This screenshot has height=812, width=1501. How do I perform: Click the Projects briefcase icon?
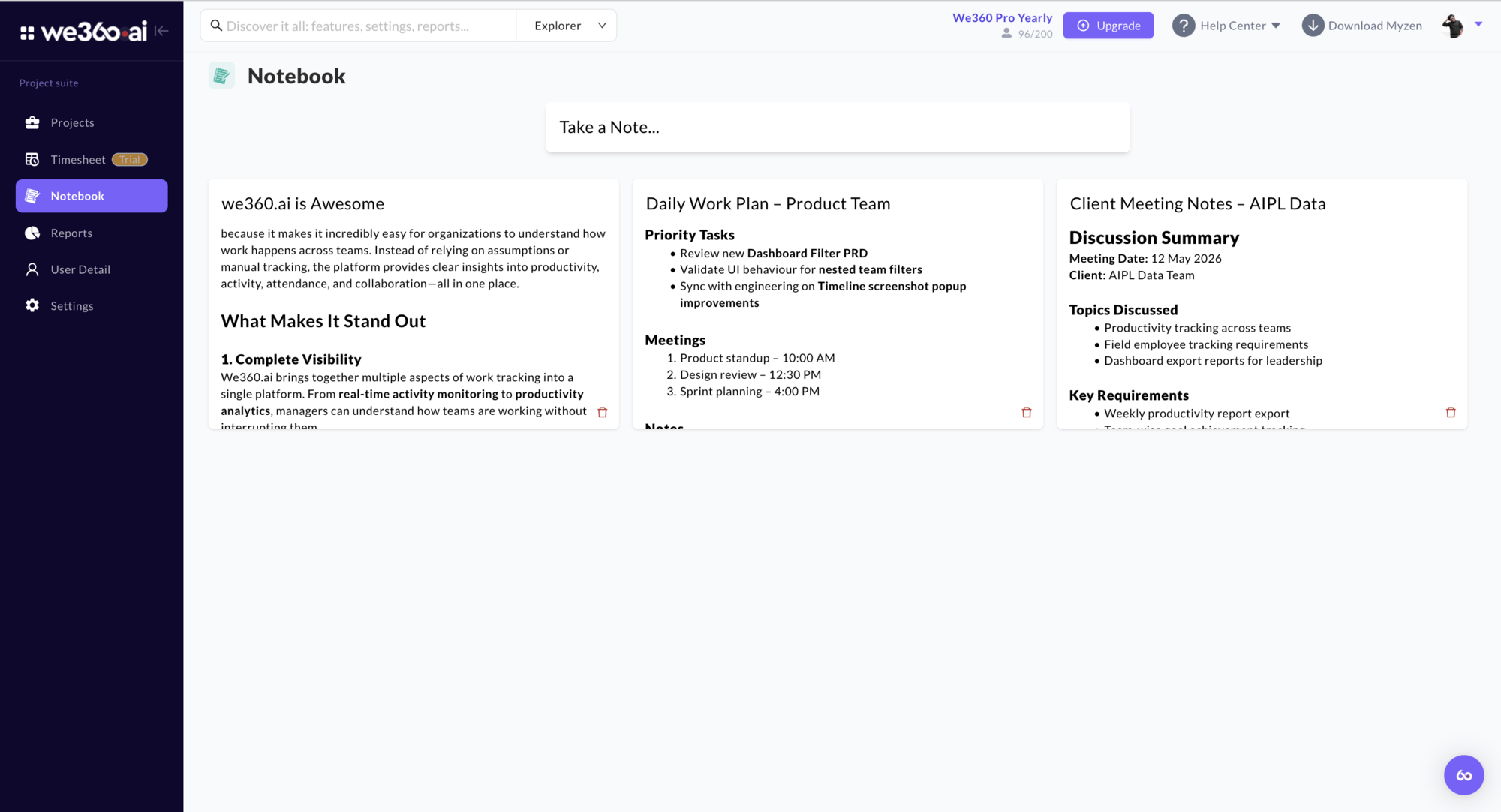tap(32, 122)
